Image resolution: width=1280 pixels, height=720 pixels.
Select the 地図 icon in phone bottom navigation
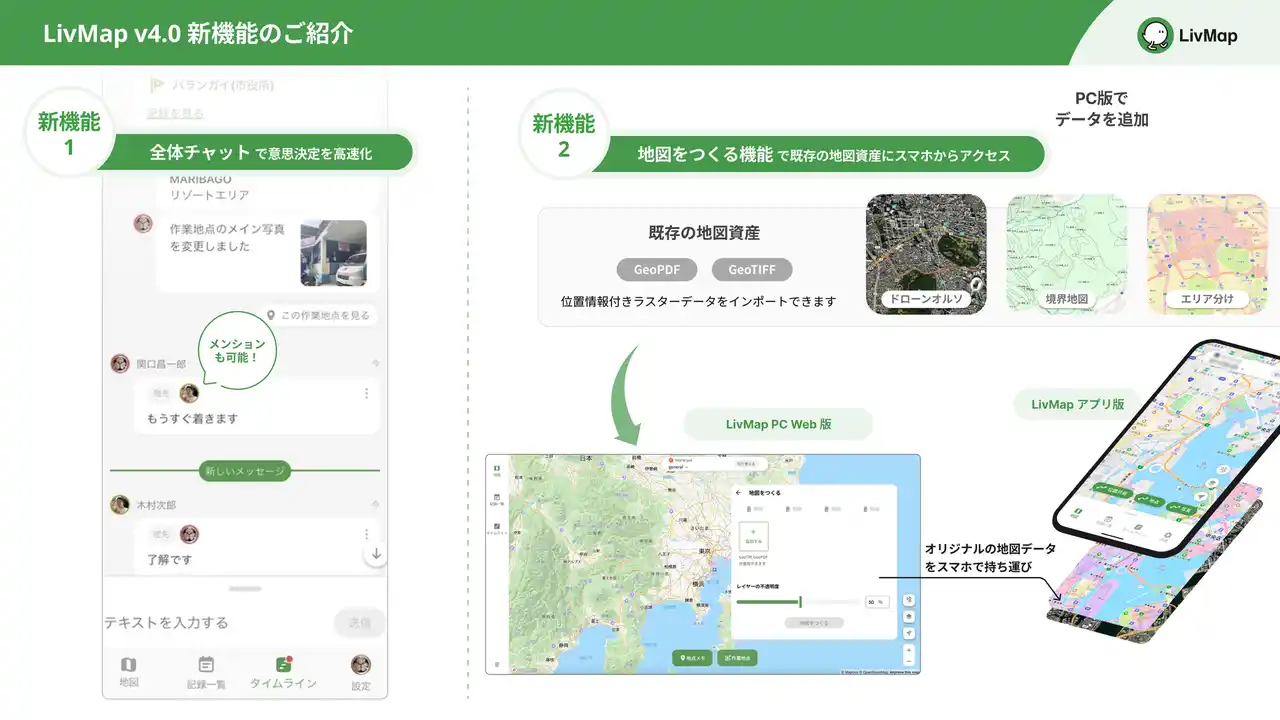click(129, 663)
